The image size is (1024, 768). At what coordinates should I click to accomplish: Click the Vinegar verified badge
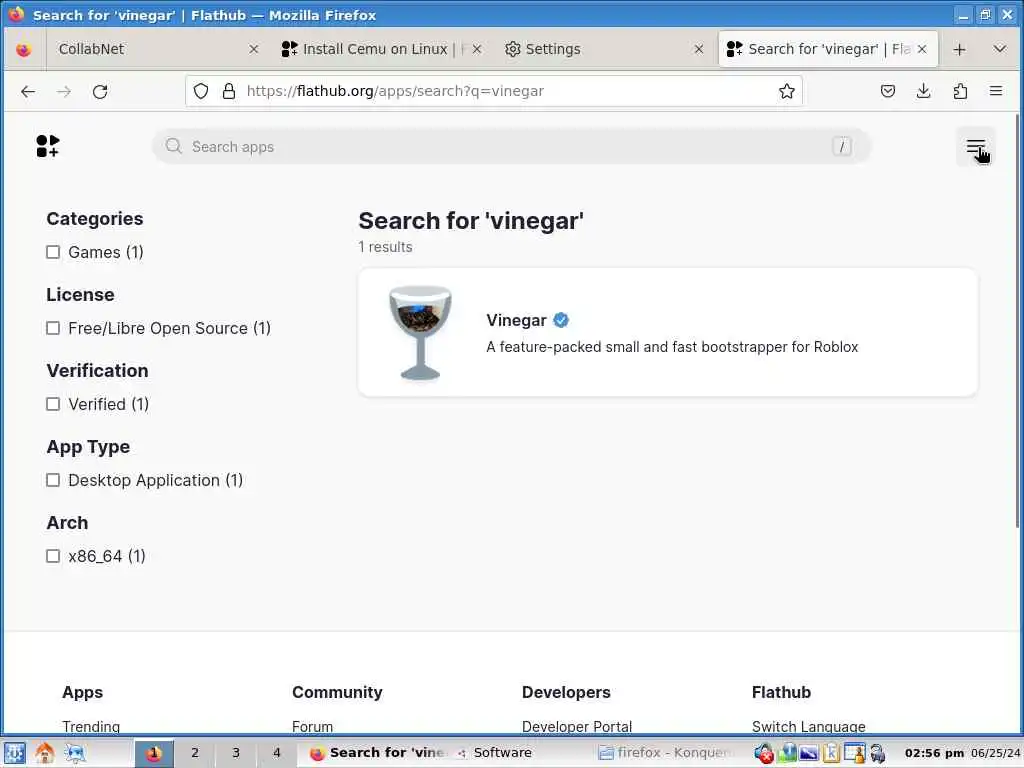[x=561, y=320]
